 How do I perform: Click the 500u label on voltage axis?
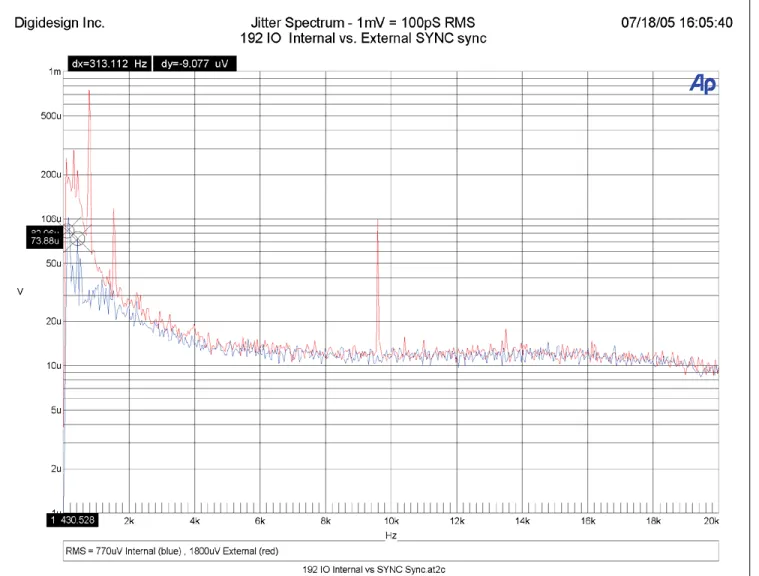click(51, 116)
